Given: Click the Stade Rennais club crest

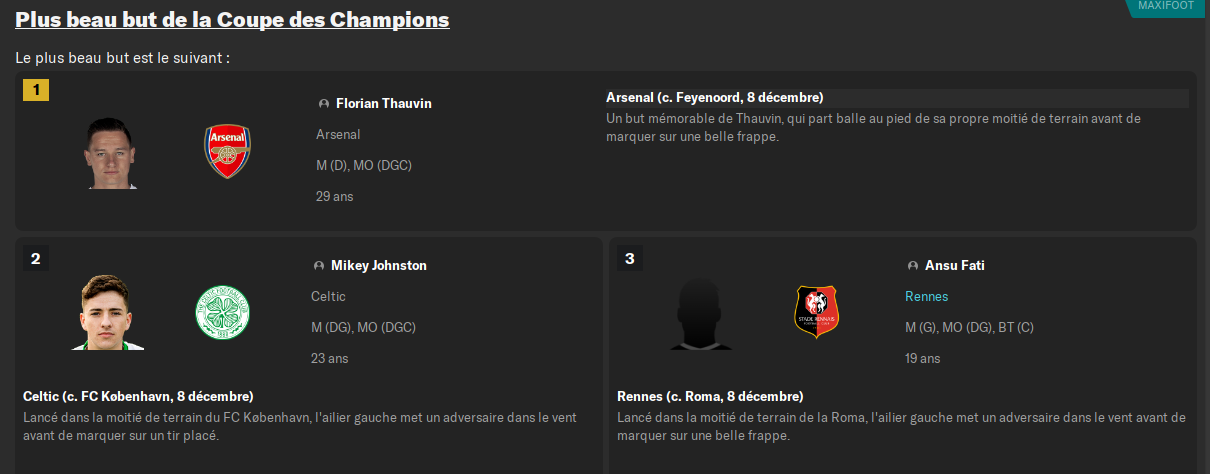Looking at the screenshot, I should tap(816, 312).
